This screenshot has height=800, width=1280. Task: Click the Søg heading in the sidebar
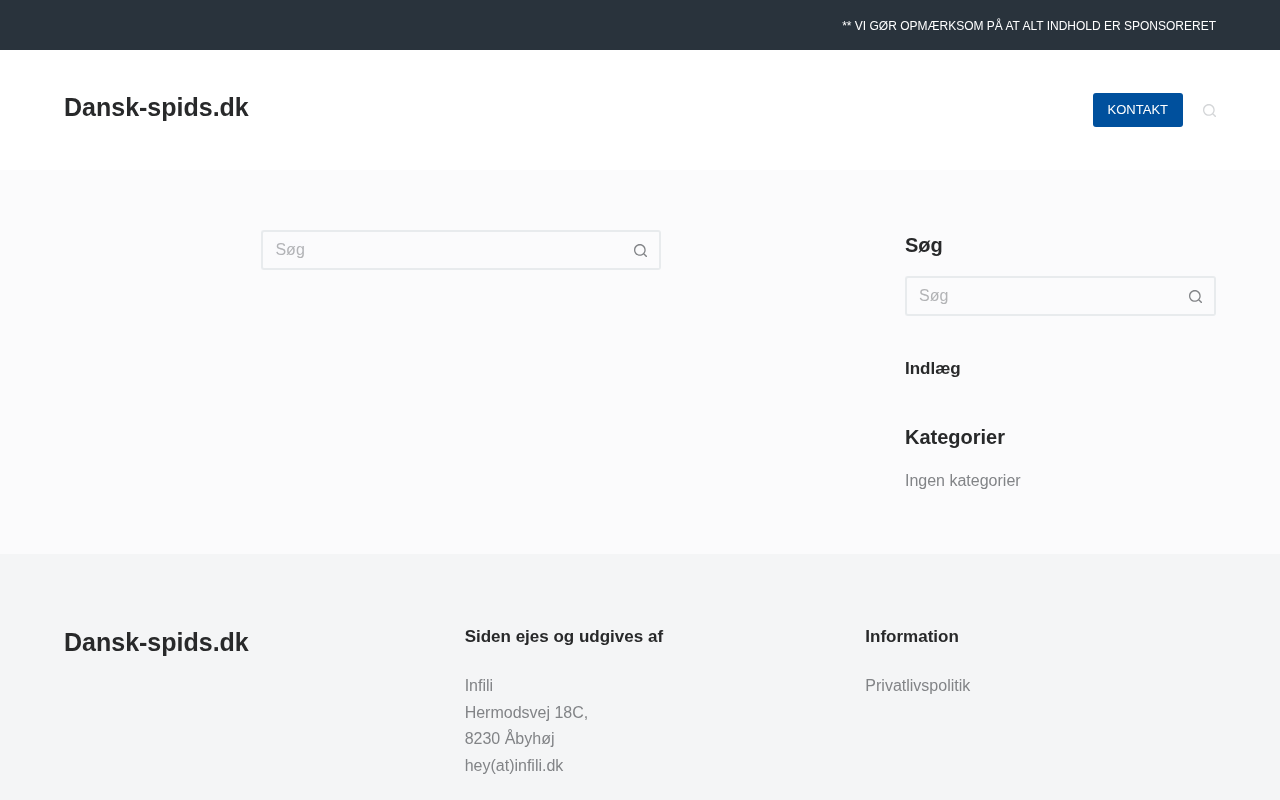(x=923, y=245)
